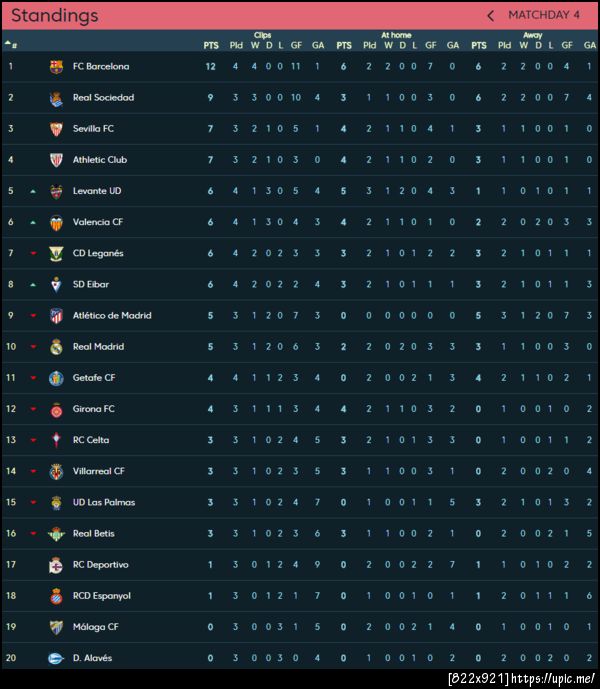Click the Málaga CF club badge

[56, 627]
